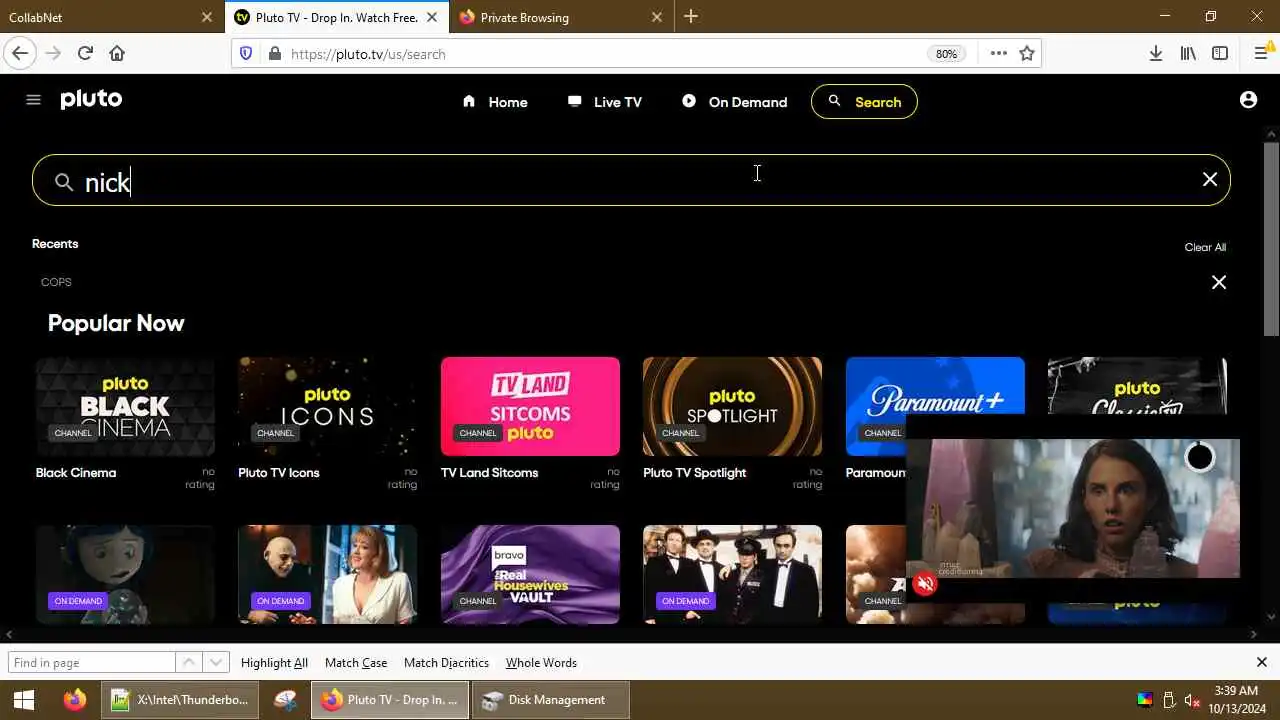Open Firefox library icon

tap(1188, 53)
